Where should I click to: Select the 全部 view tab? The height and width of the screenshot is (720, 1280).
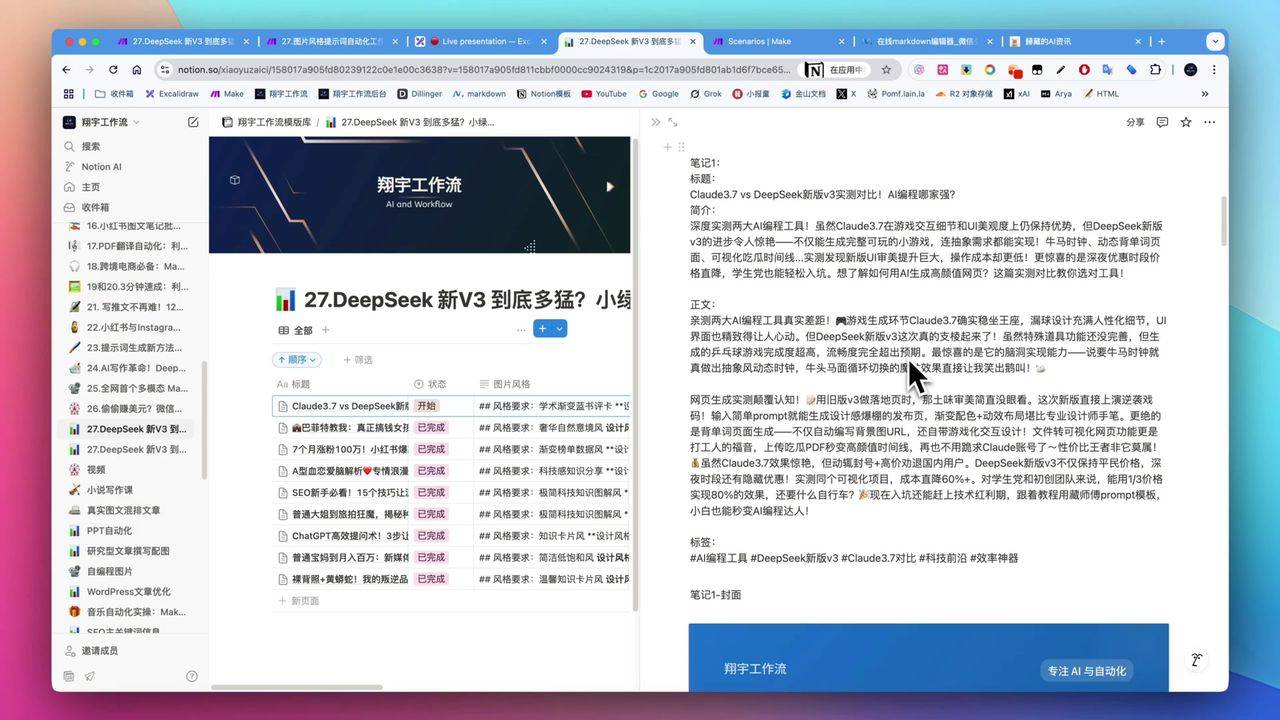coord(300,330)
